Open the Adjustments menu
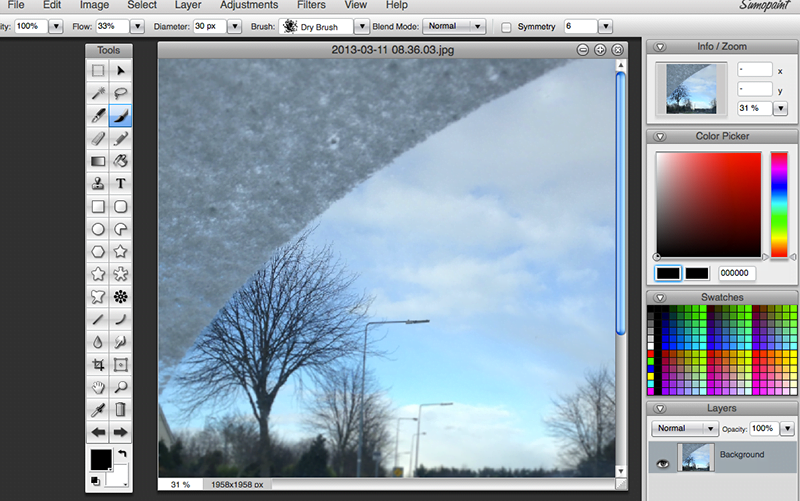This screenshot has height=501, width=800. pos(249,5)
